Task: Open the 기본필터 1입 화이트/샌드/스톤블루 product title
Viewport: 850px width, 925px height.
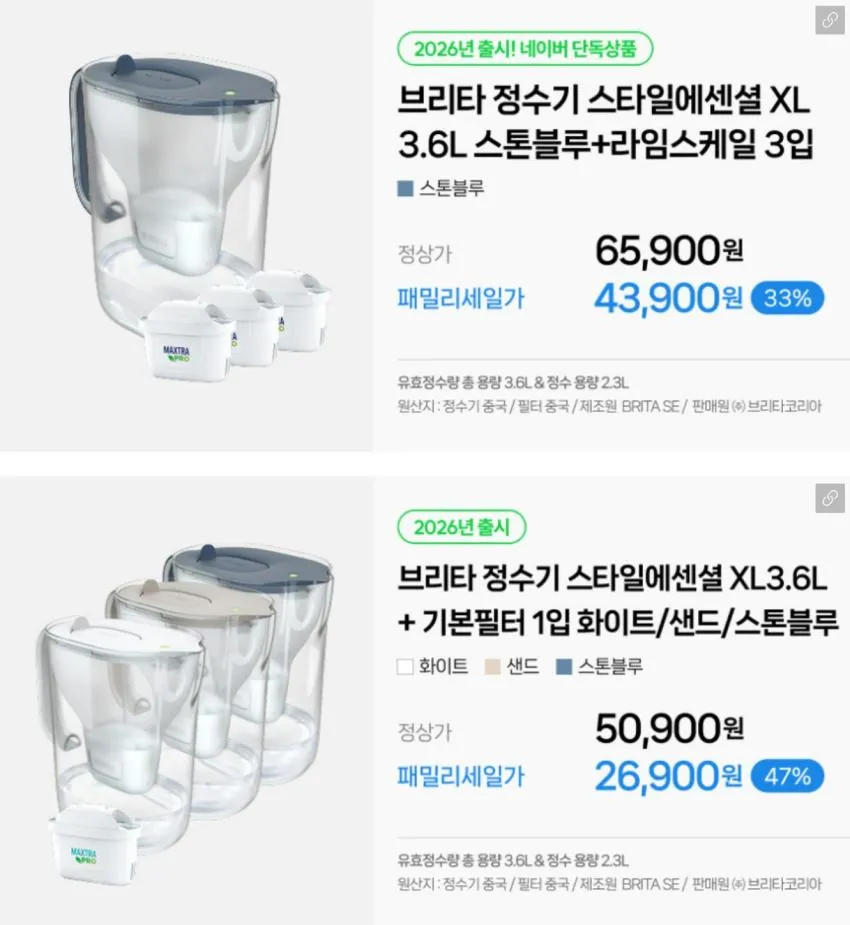Action: point(618,600)
